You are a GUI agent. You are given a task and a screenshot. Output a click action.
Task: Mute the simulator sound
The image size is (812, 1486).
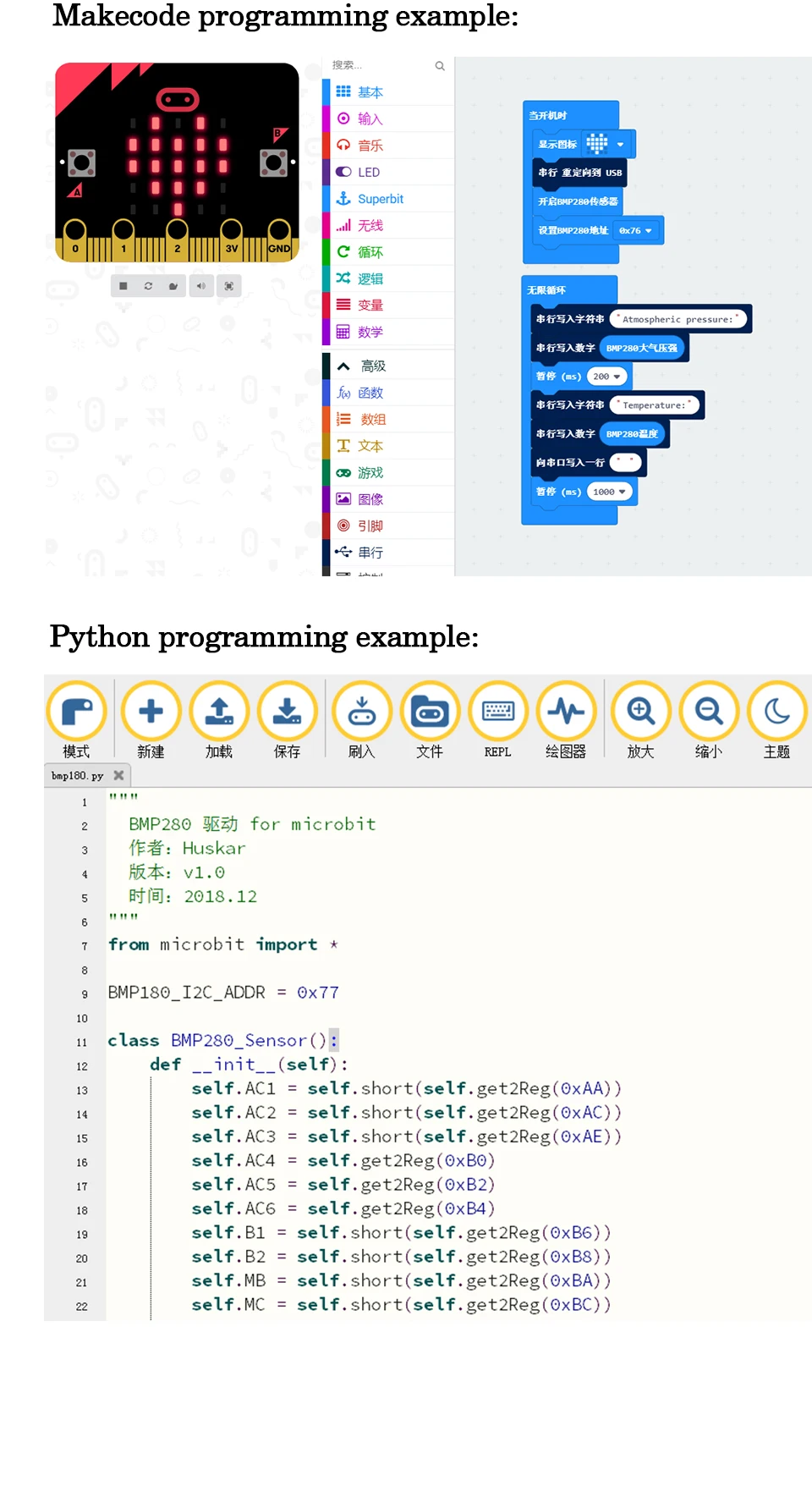pyautogui.click(x=200, y=286)
